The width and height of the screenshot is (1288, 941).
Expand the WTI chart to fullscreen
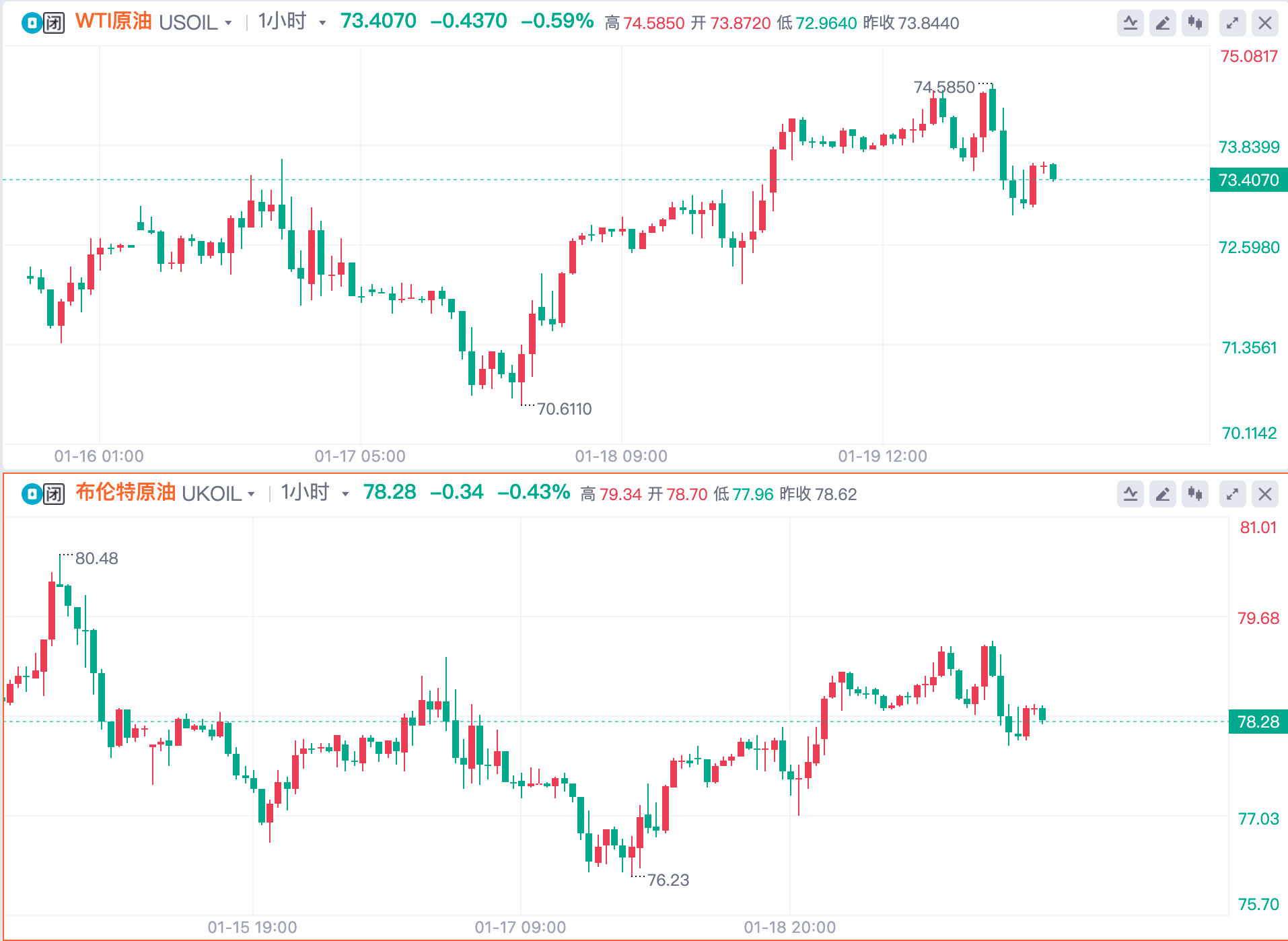pos(1232,24)
